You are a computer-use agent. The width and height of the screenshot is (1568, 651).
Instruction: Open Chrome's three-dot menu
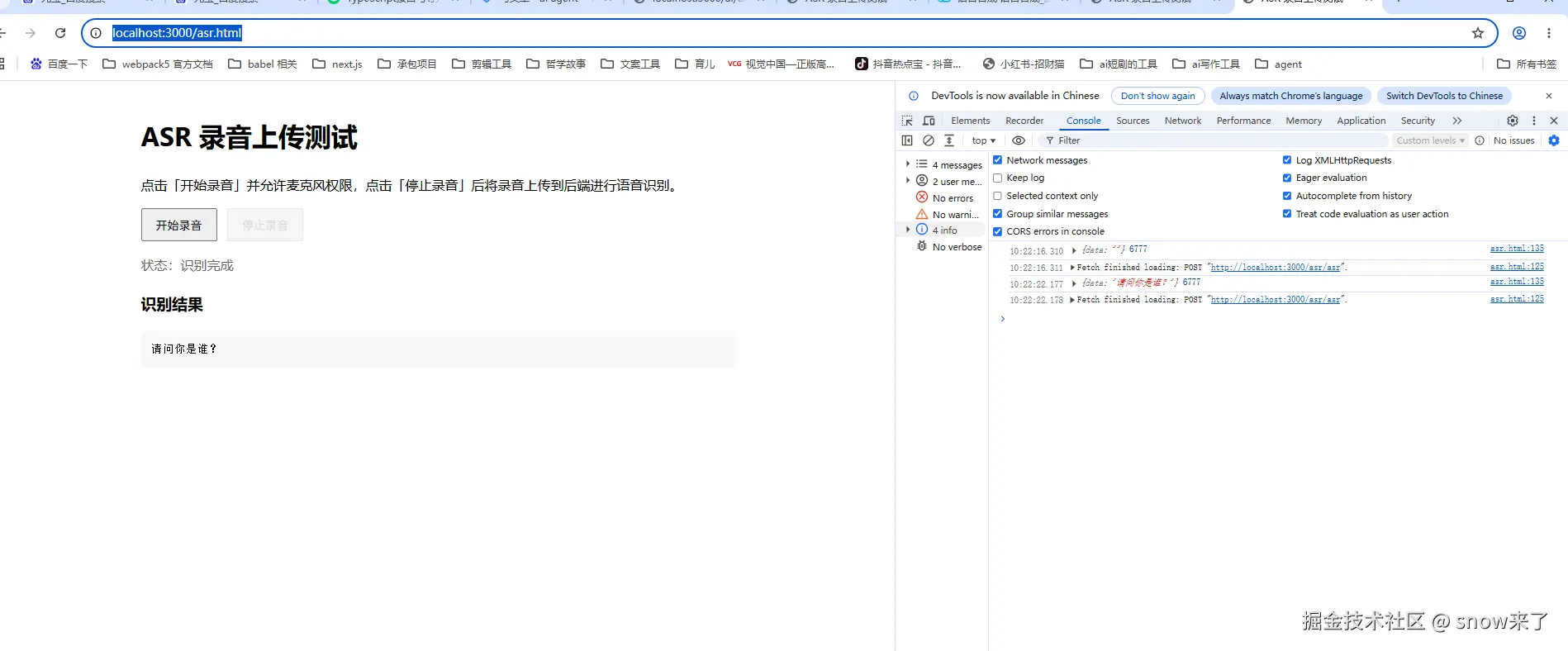[1549, 33]
